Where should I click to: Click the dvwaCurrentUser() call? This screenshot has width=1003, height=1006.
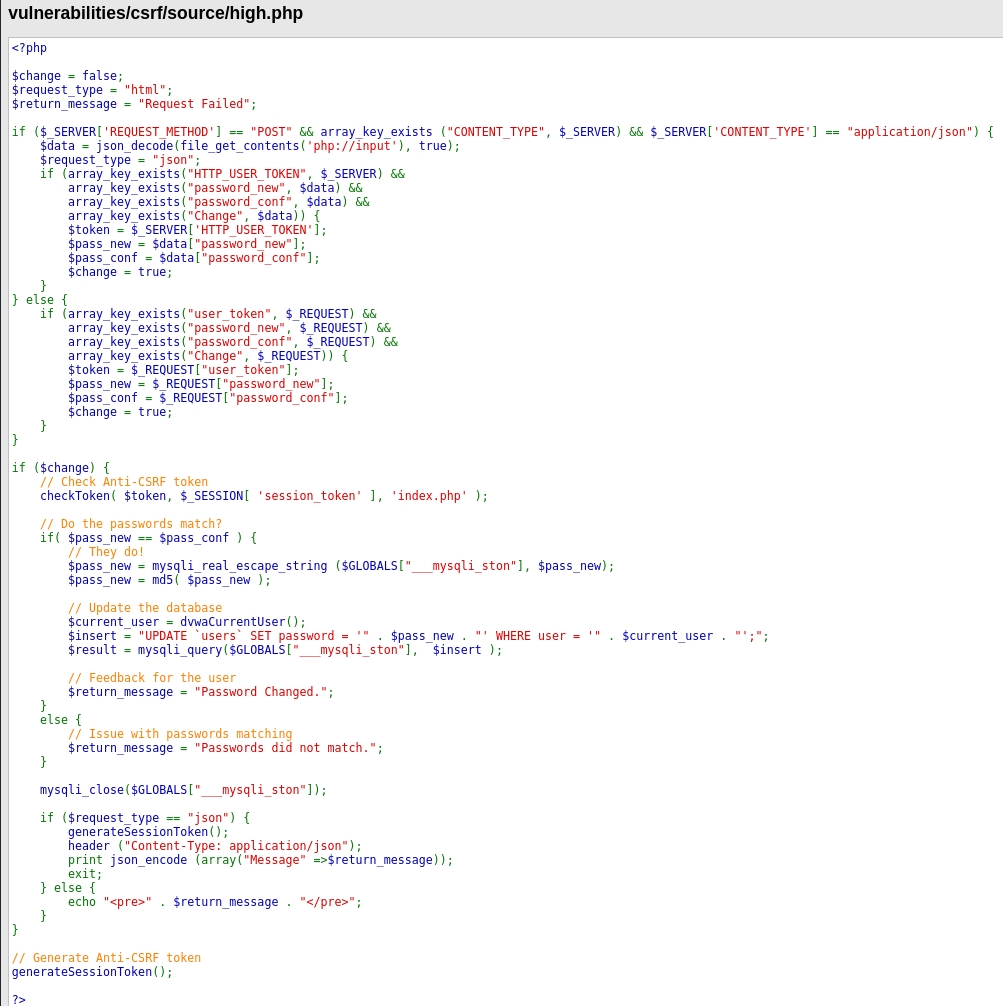click(243, 622)
